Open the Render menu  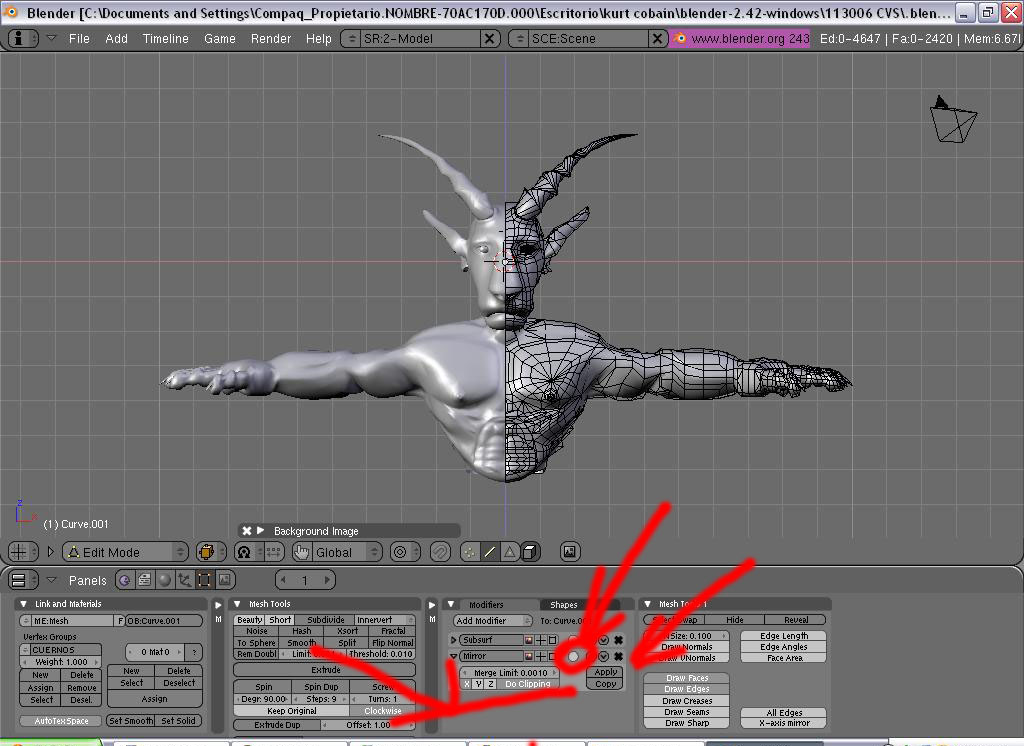coord(271,38)
